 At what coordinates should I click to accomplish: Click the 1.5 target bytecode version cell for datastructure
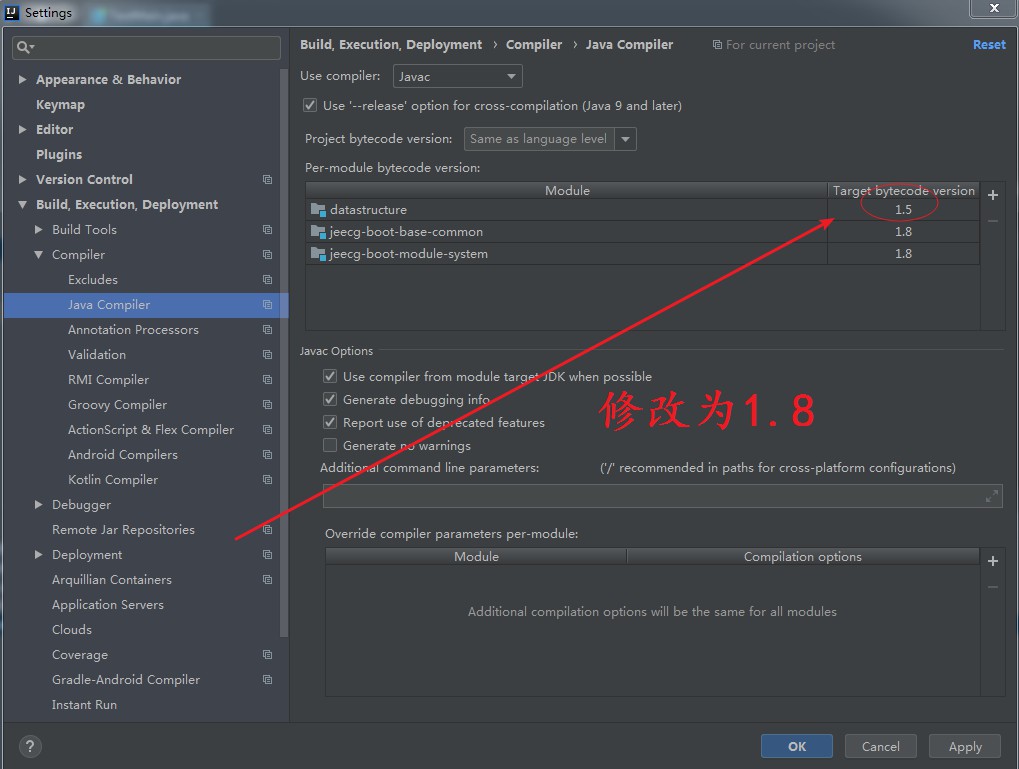[903, 209]
